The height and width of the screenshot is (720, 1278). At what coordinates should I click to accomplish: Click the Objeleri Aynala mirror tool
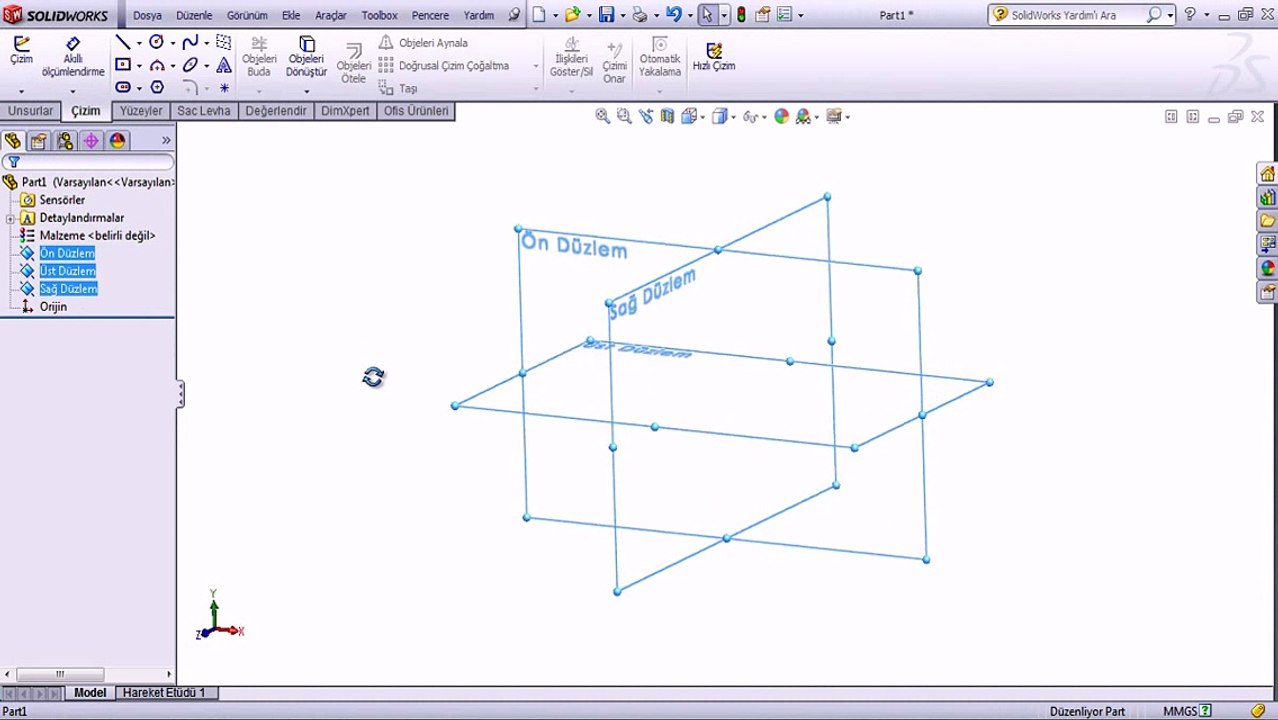[423, 43]
